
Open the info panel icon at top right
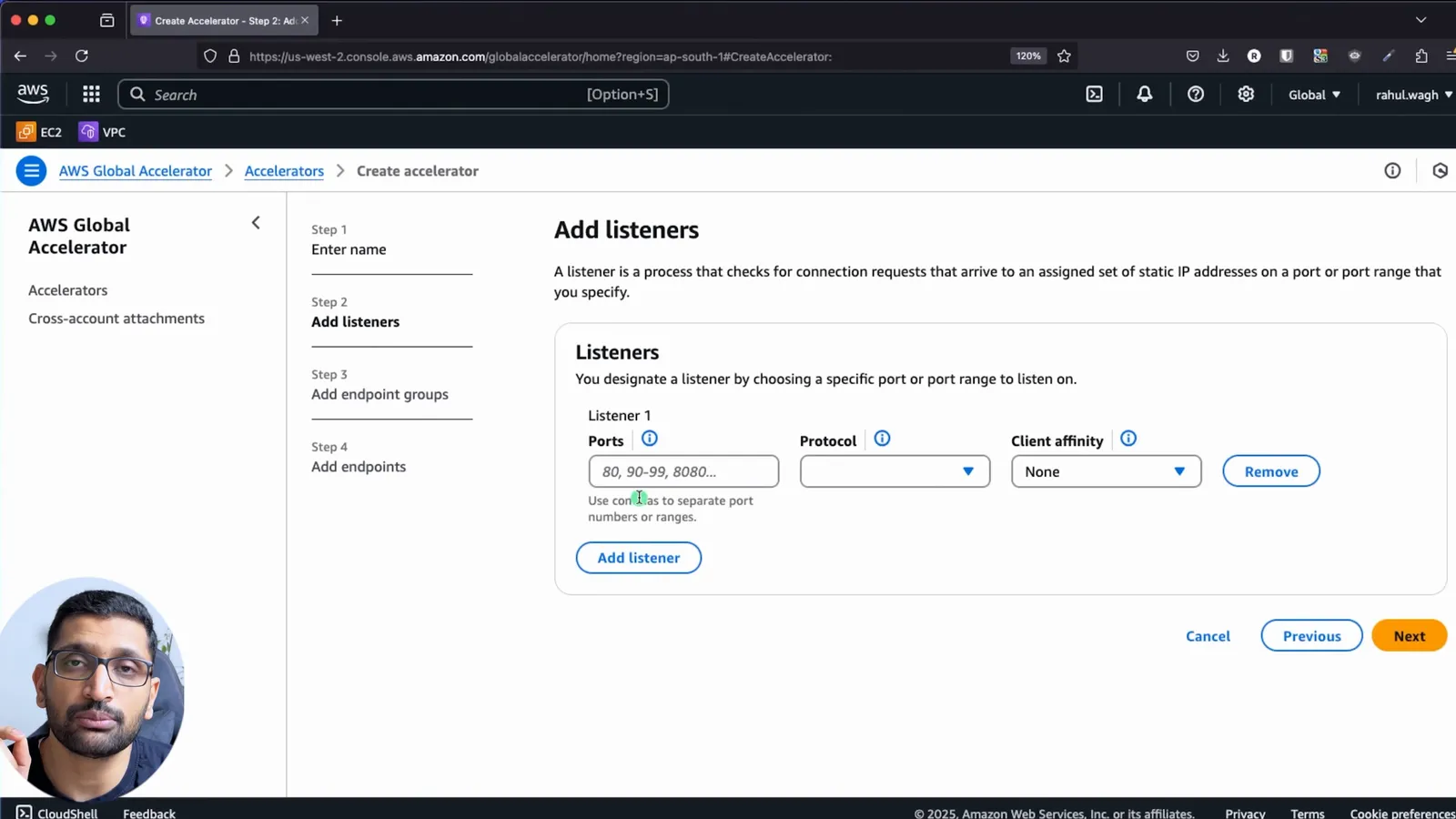[x=1392, y=170]
